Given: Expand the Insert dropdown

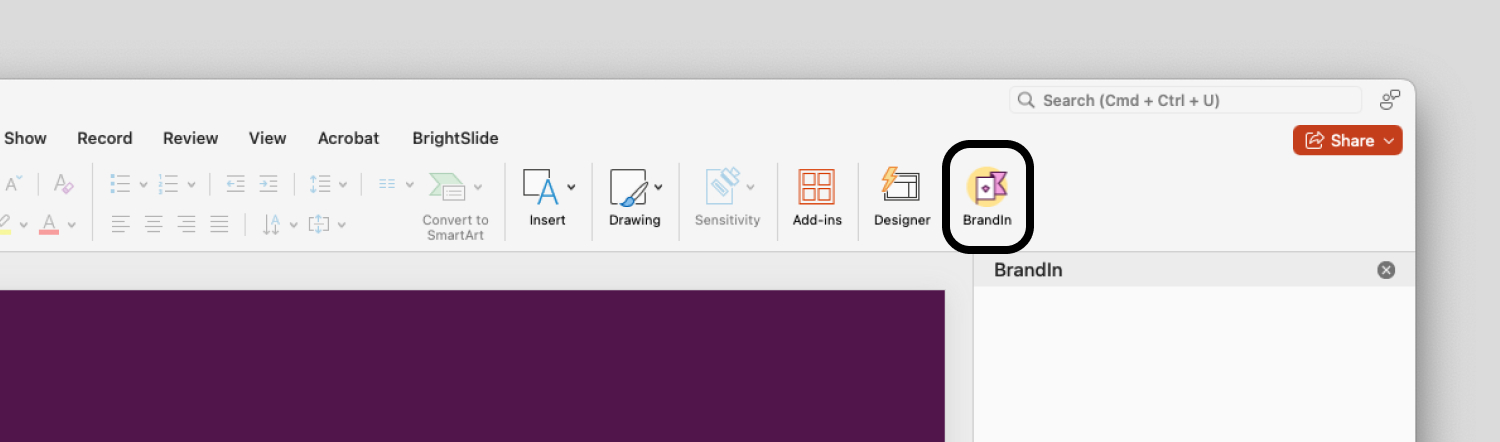Looking at the screenshot, I should point(571,187).
